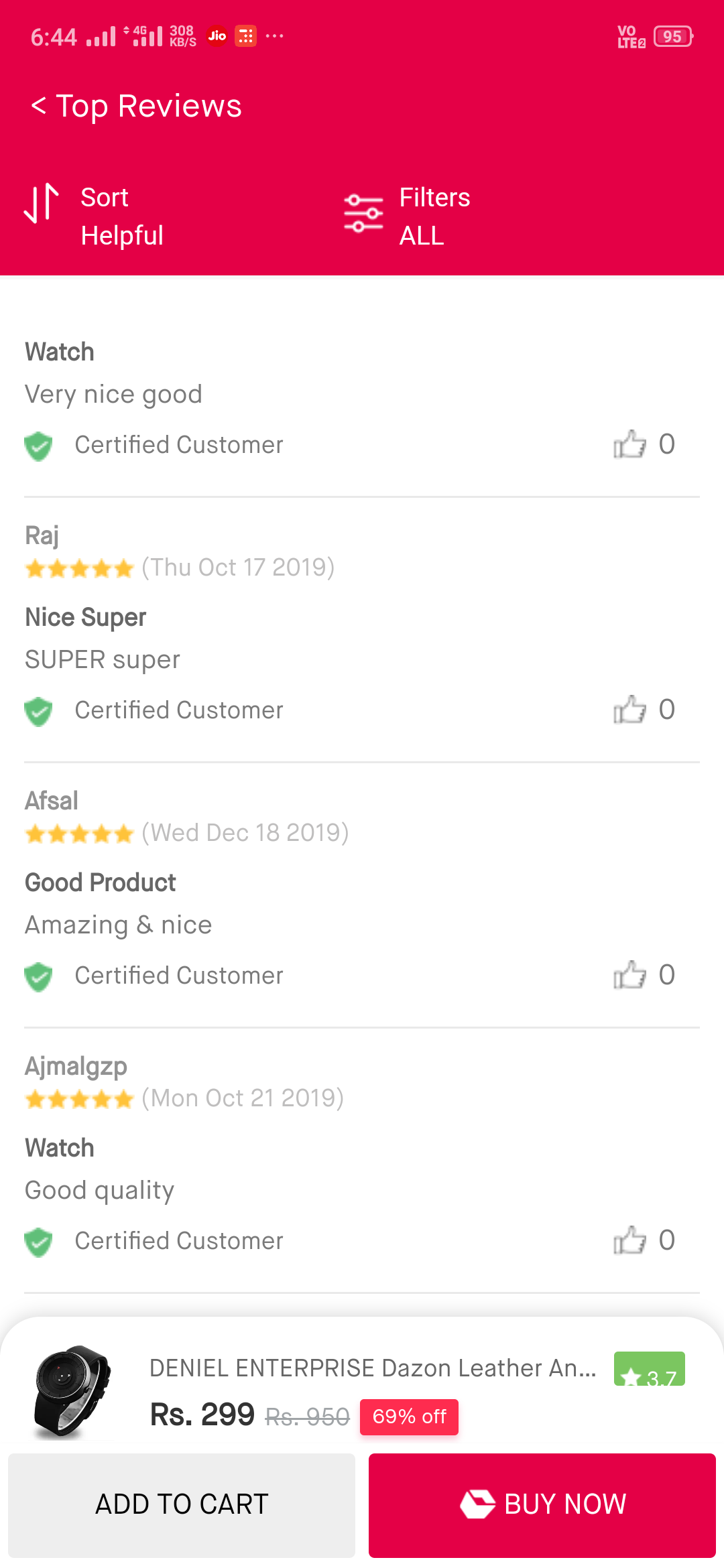The height and width of the screenshot is (1568, 724).
Task: Tap the 69% off discount tag
Action: (409, 1417)
